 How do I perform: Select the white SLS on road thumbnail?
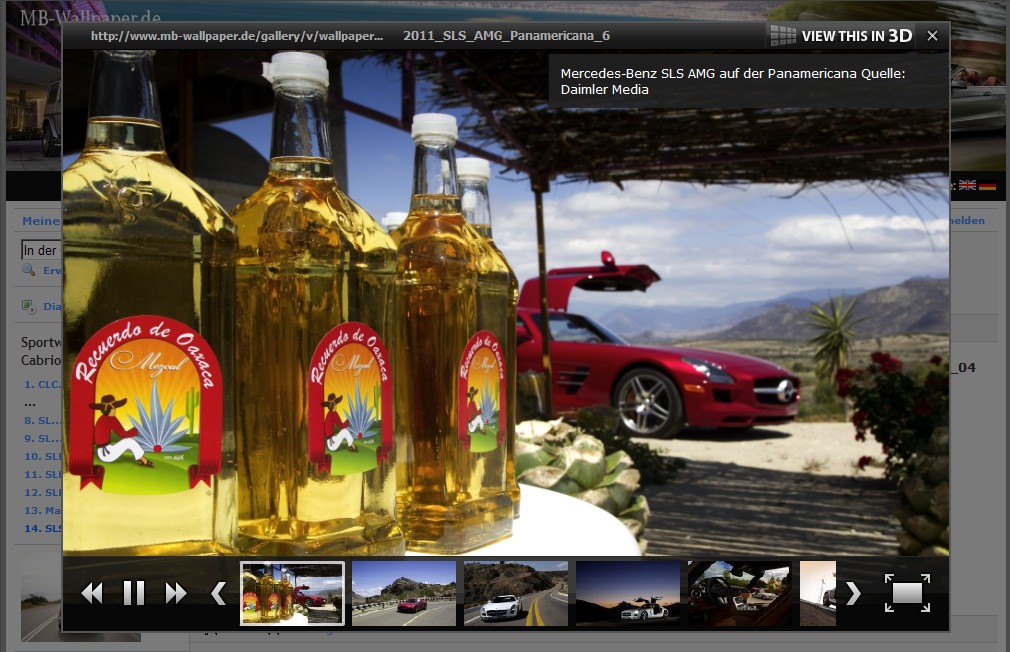tap(516, 593)
